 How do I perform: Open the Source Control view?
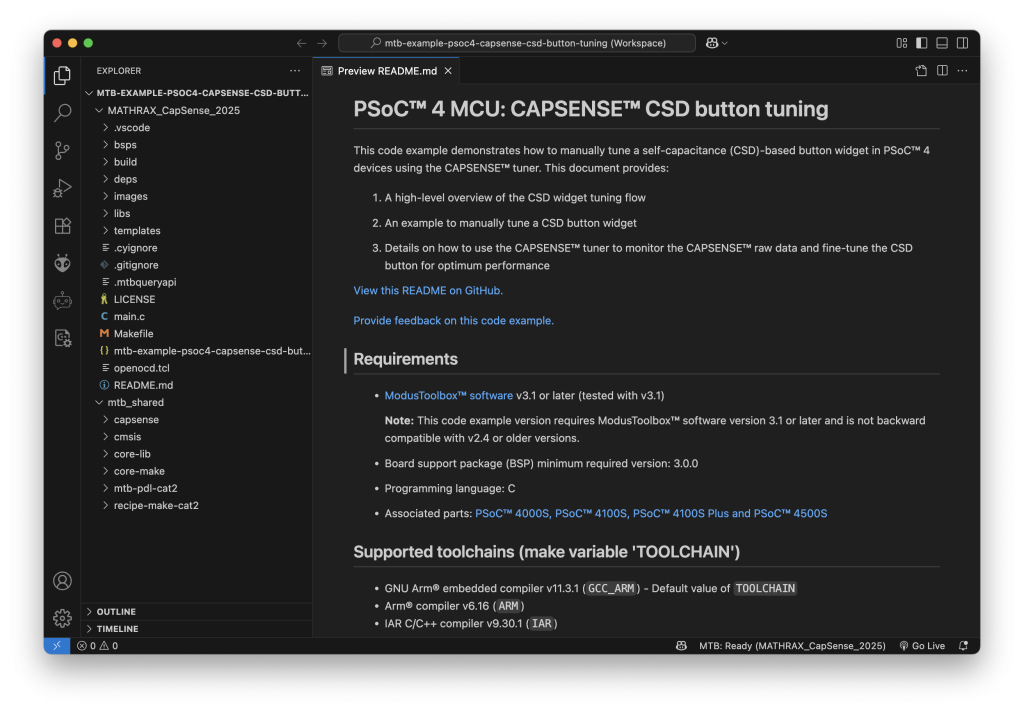click(62, 151)
